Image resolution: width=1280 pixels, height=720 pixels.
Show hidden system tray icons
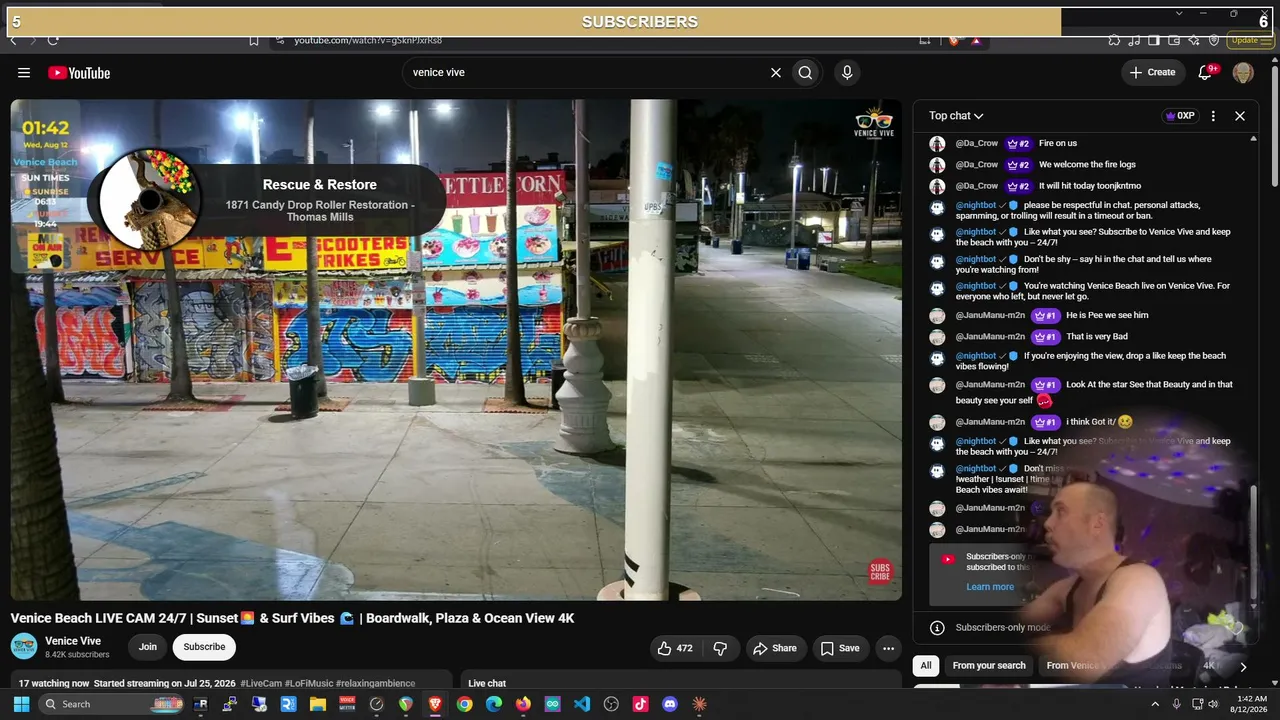pyautogui.click(x=1156, y=704)
